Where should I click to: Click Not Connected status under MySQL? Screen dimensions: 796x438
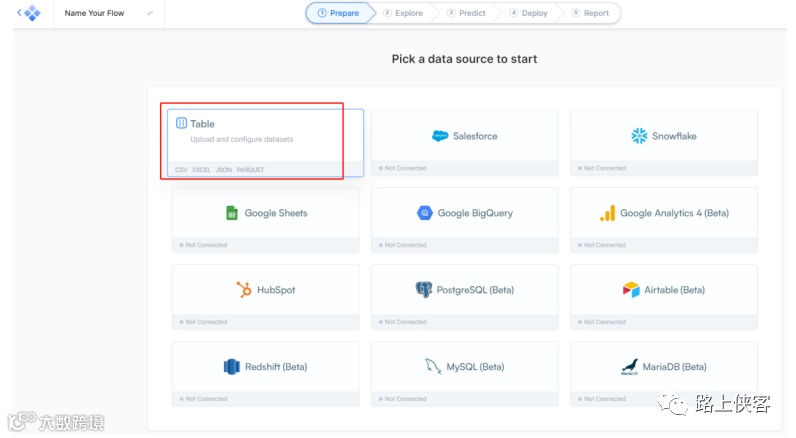click(403, 399)
